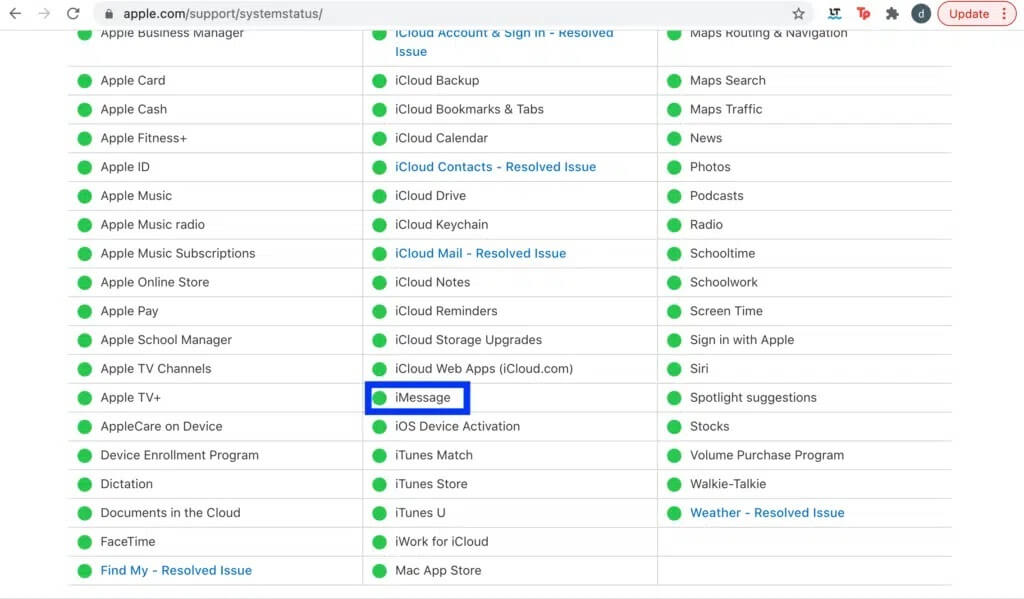The image size is (1024, 599).
Task: Select the Apple Card entry
Action: tap(133, 80)
